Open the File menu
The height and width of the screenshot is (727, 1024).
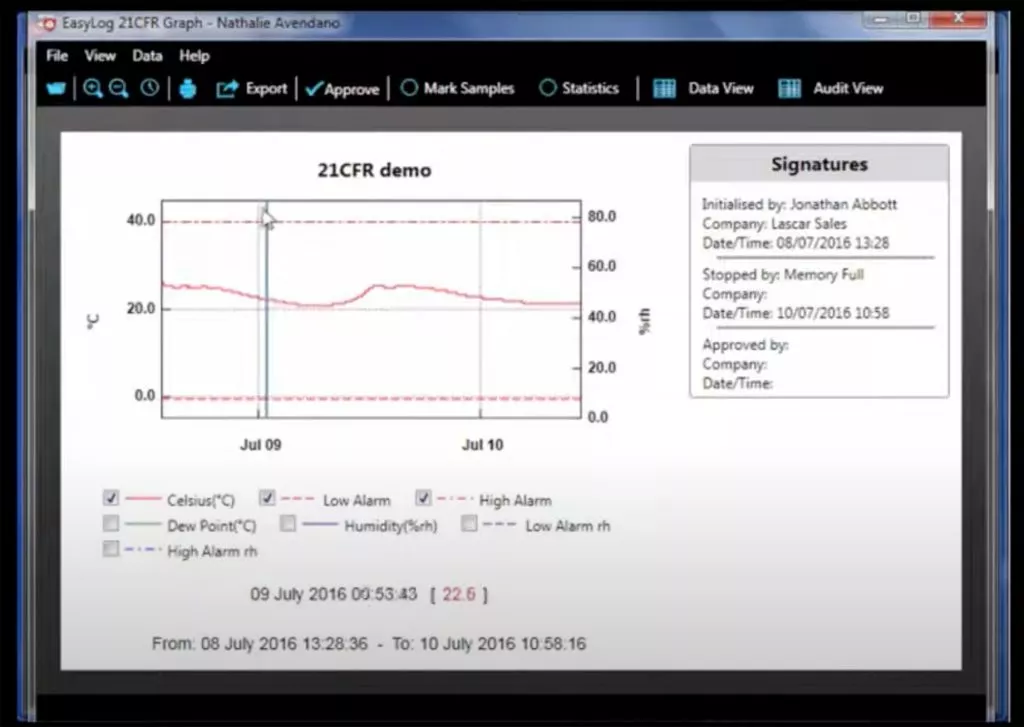click(56, 56)
